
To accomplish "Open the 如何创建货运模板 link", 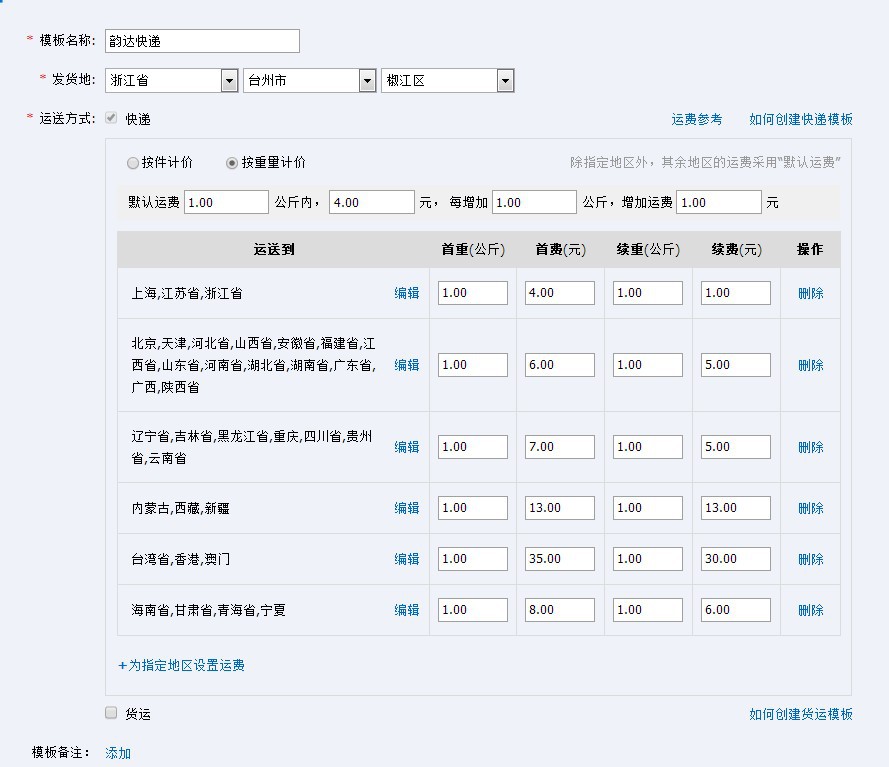I will [801, 714].
